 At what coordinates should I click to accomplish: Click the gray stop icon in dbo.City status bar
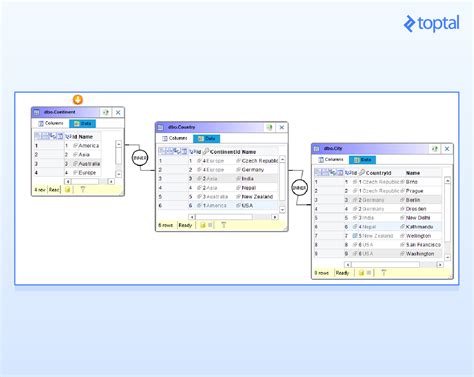pos(369,273)
